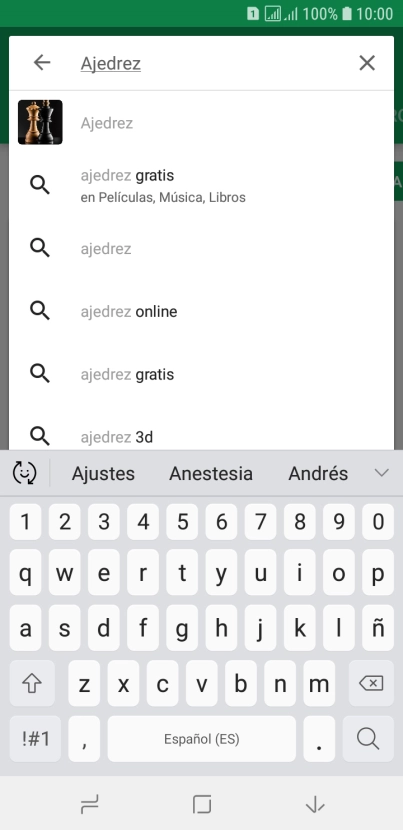Toggle the shift key
The height and width of the screenshot is (830, 403).
[32, 684]
